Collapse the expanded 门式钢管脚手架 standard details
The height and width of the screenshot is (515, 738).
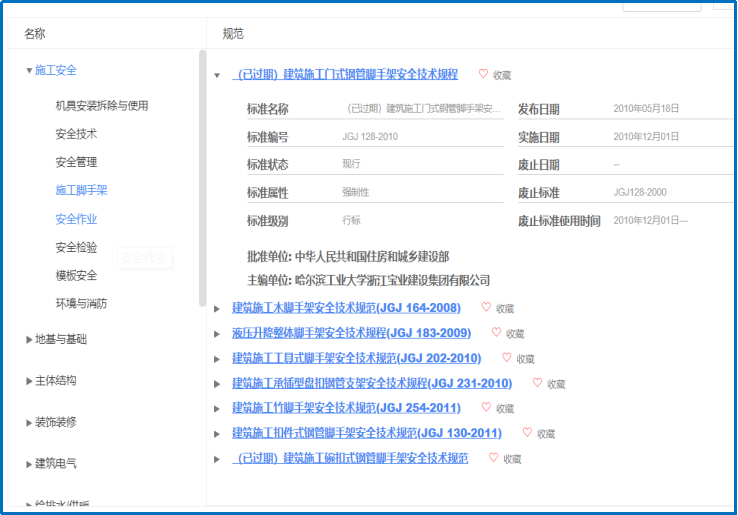click(217, 75)
